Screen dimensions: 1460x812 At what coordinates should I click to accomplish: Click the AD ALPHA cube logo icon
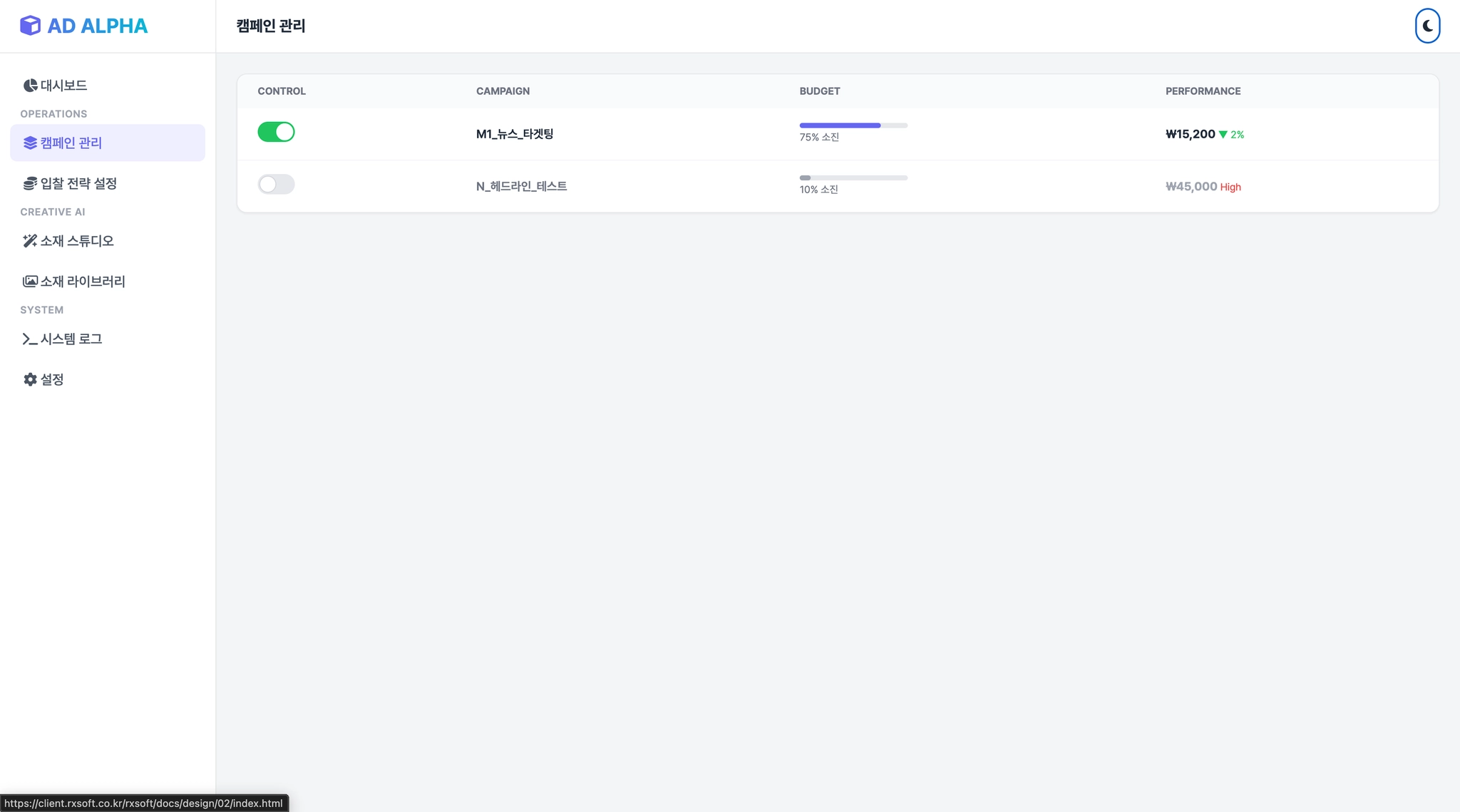point(30,26)
